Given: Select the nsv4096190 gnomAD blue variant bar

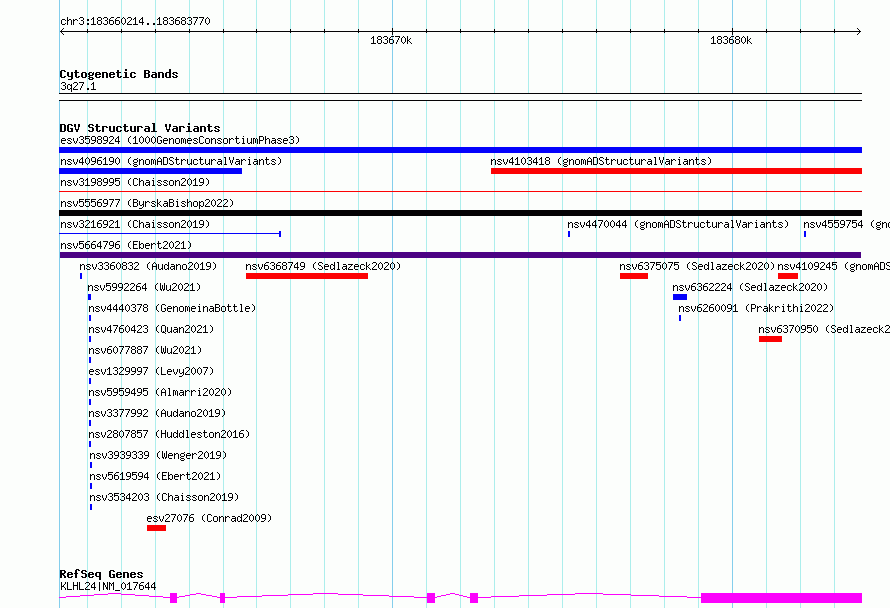Looking at the screenshot, I should click(150, 171).
